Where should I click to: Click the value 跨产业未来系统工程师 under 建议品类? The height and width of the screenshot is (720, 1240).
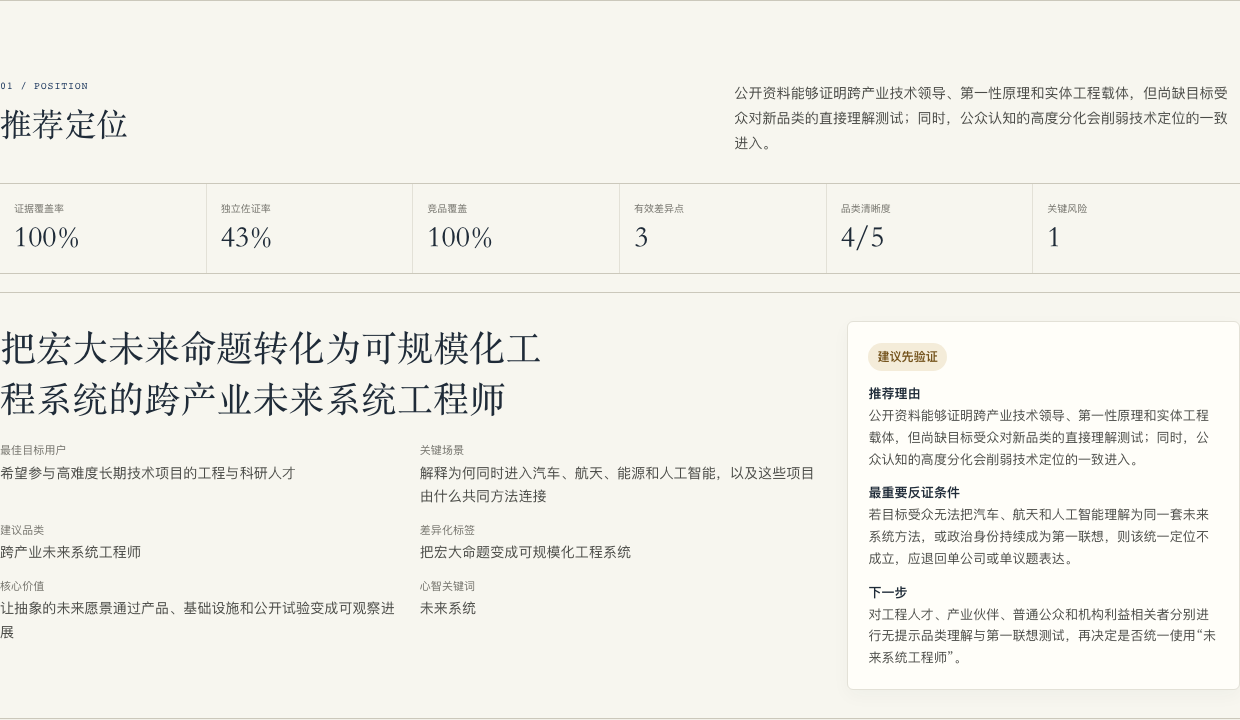point(70,552)
